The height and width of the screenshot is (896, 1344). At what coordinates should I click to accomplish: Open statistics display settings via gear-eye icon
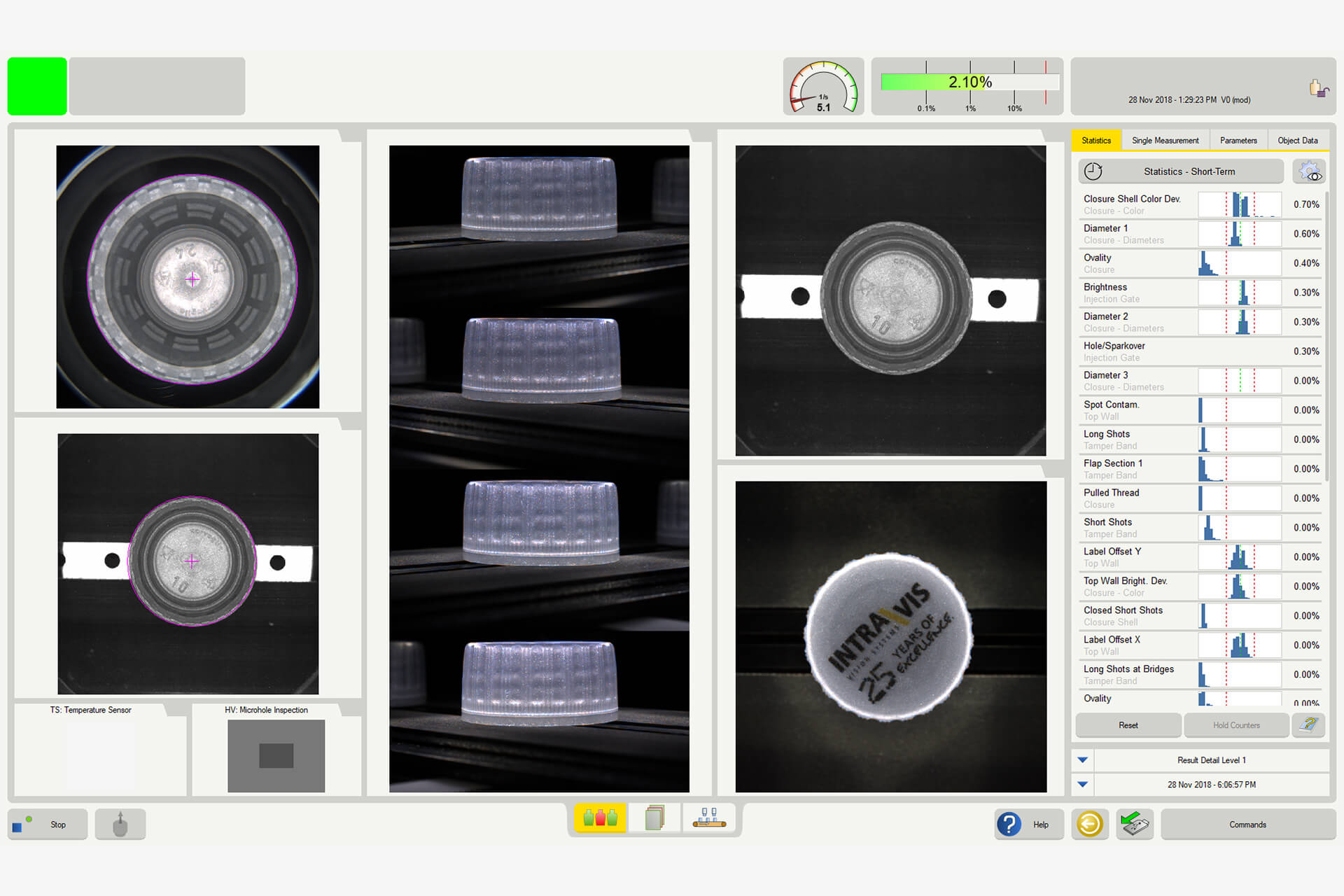point(1308,171)
